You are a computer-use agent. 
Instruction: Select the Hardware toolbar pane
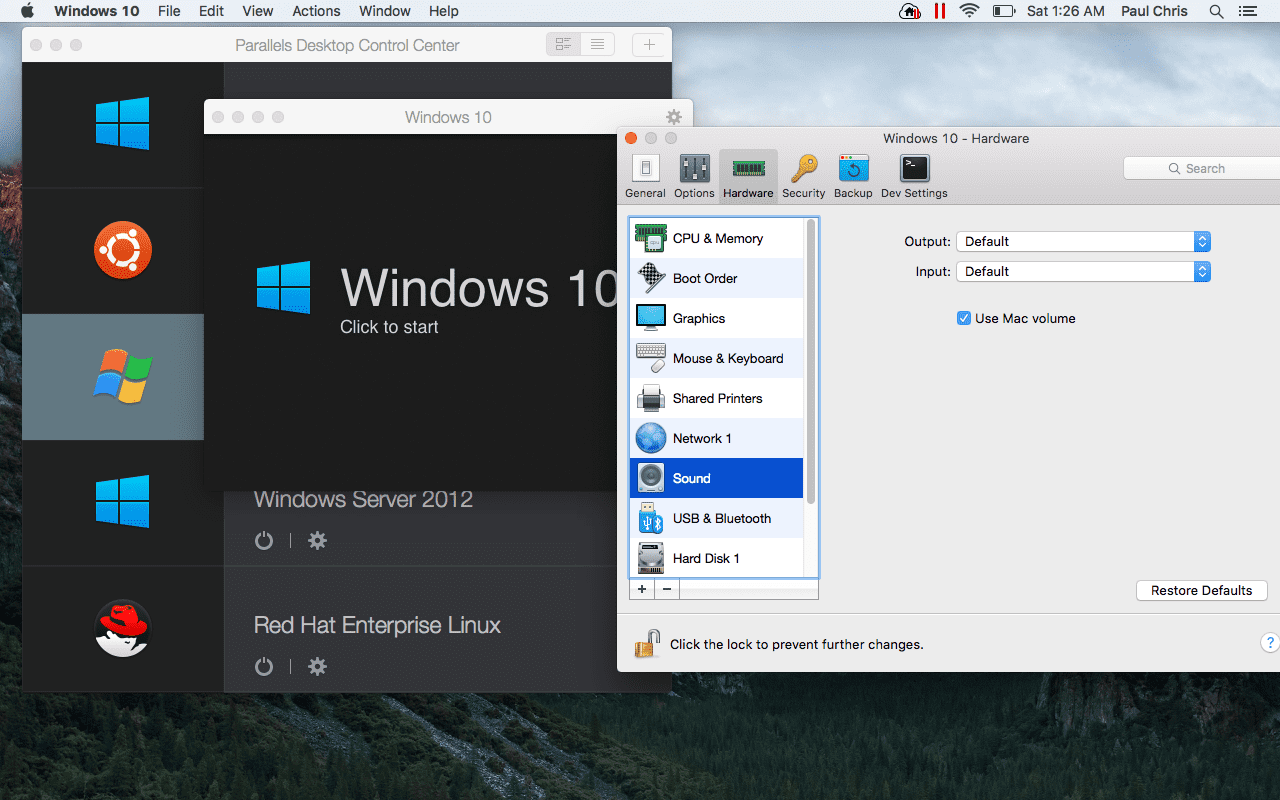point(748,177)
